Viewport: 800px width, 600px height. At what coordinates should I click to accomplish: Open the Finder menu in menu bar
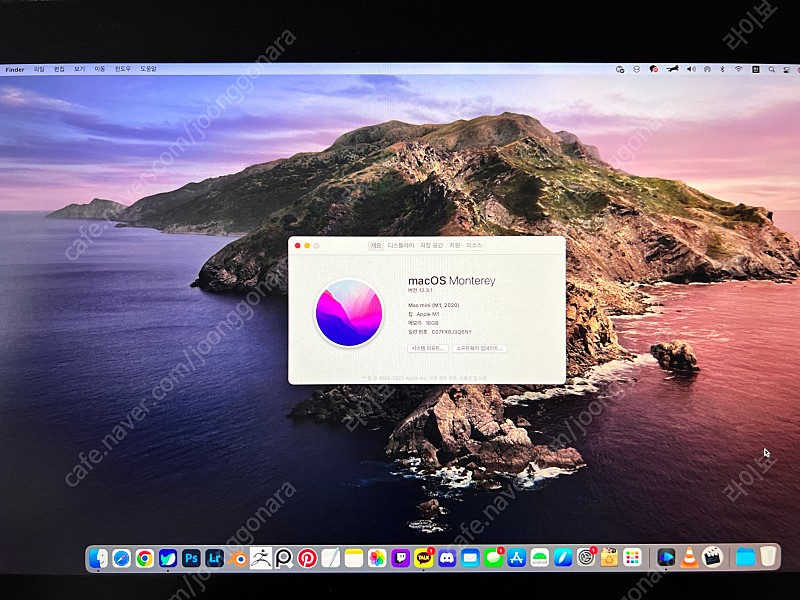pos(15,69)
